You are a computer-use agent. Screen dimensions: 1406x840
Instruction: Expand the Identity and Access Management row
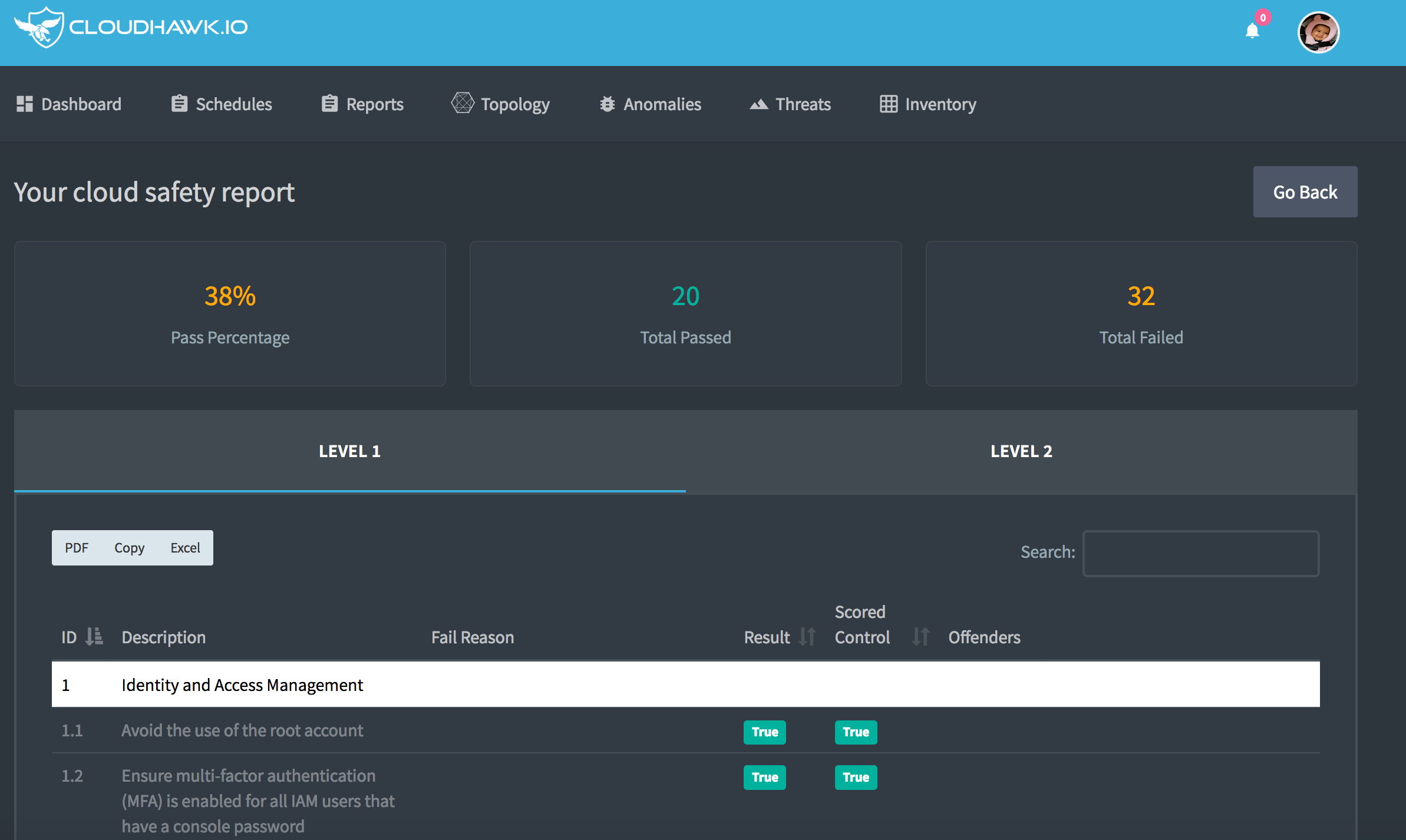242,684
